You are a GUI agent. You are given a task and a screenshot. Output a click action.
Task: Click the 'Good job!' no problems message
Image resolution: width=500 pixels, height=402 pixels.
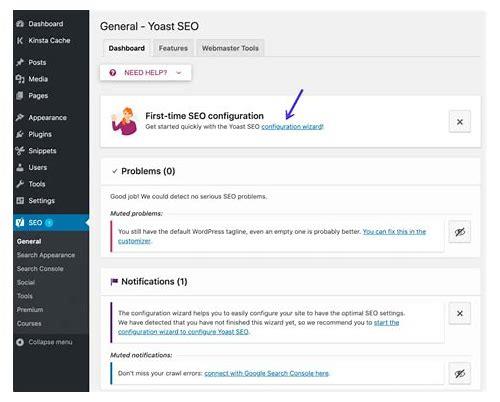188,197
